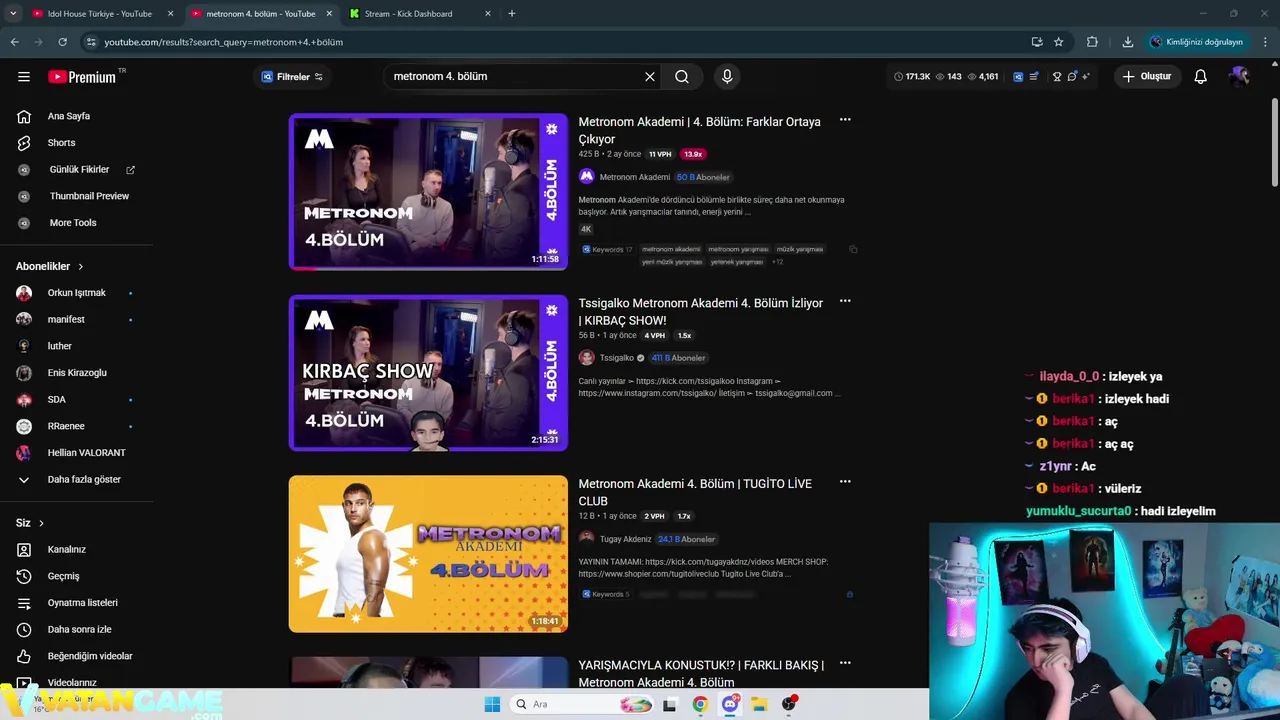Open the Orkun Işıtmak subscription

[76, 293]
